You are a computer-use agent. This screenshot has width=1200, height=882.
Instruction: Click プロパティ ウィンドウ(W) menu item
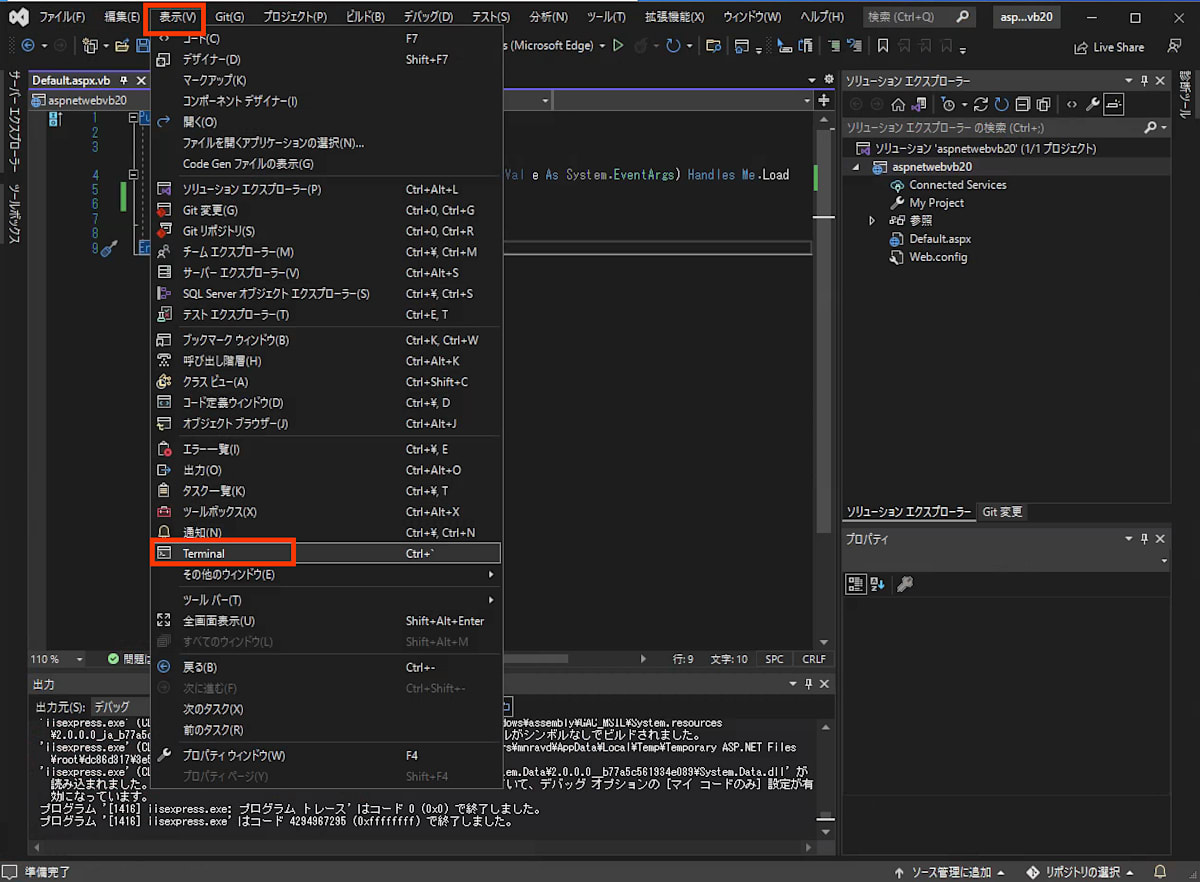point(326,755)
